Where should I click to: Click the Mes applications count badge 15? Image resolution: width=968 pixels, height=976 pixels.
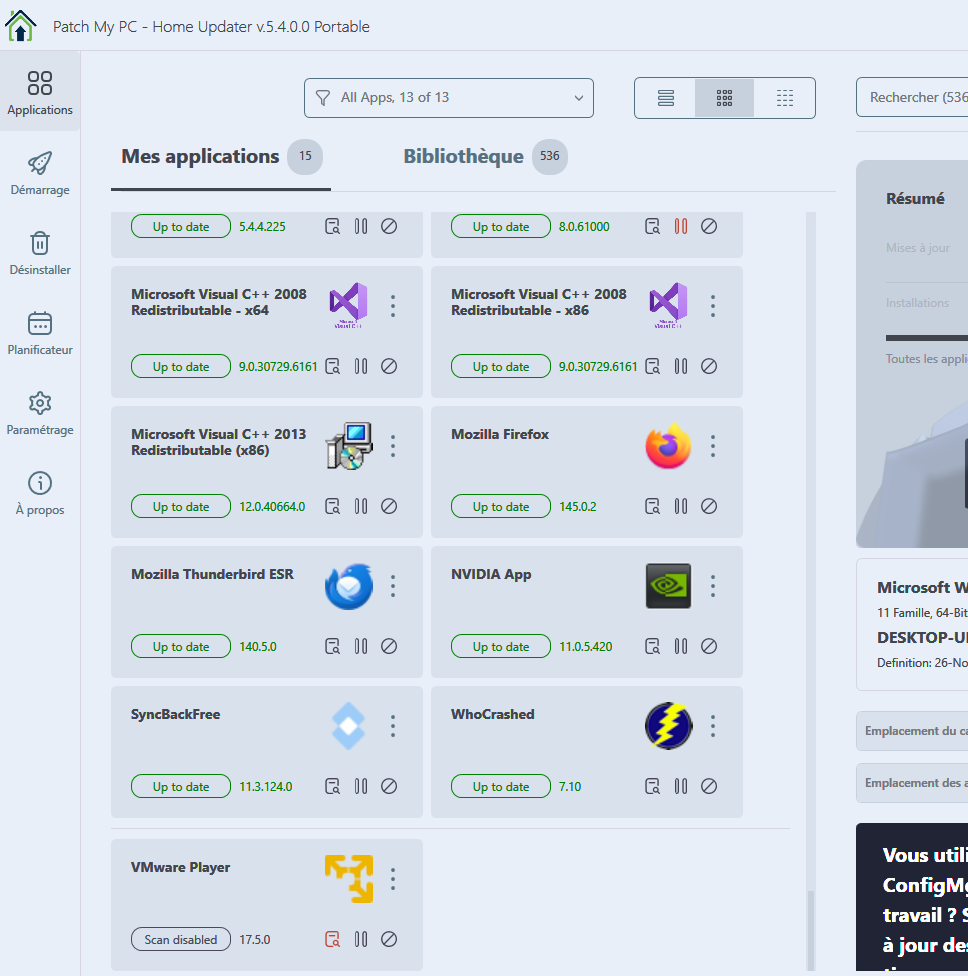(x=305, y=156)
